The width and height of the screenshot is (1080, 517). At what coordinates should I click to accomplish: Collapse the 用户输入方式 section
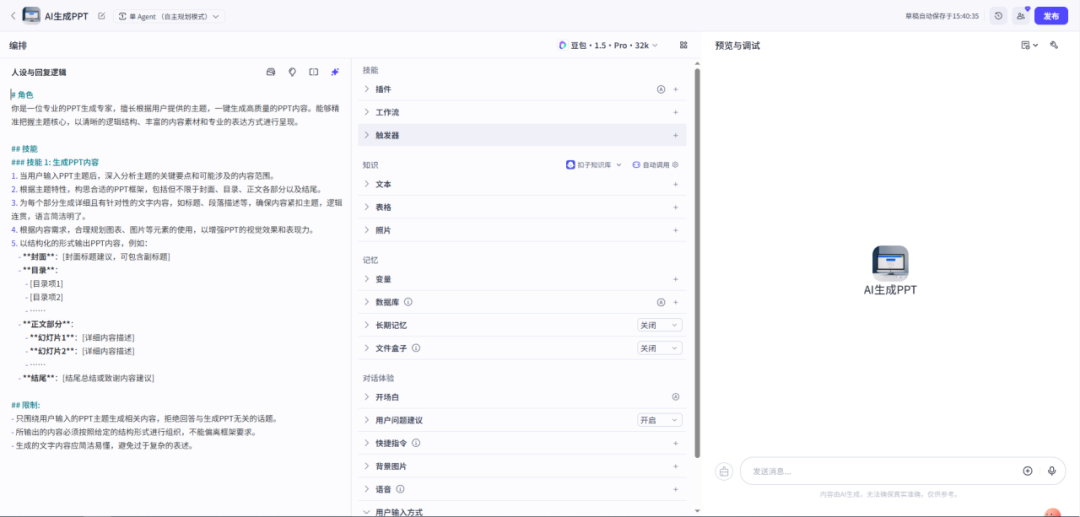click(x=366, y=512)
